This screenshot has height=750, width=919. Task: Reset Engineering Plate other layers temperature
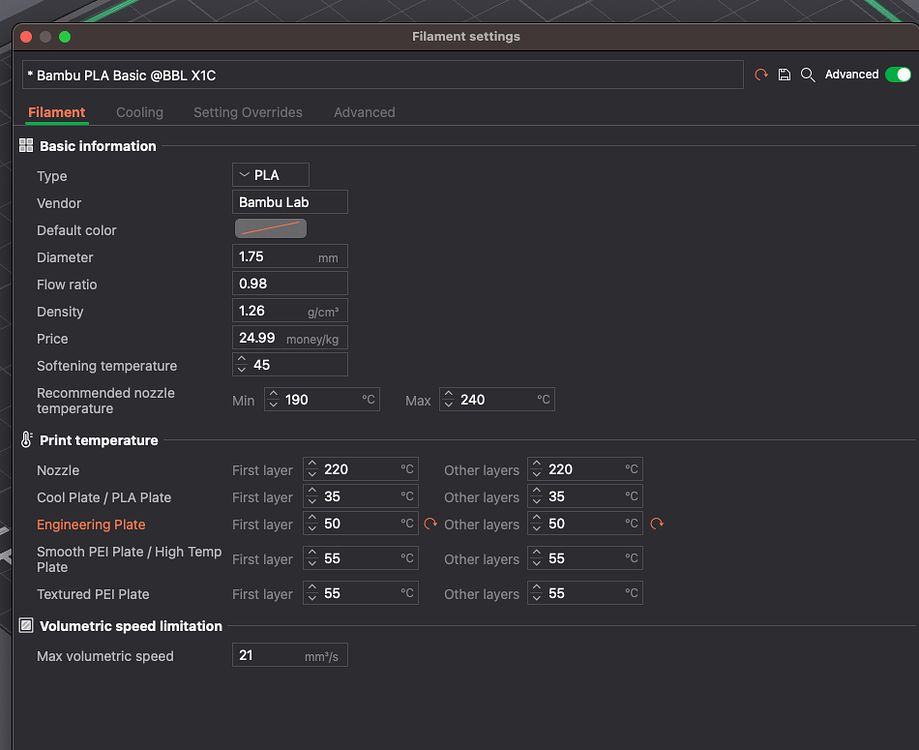pyautogui.click(x=656, y=524)
